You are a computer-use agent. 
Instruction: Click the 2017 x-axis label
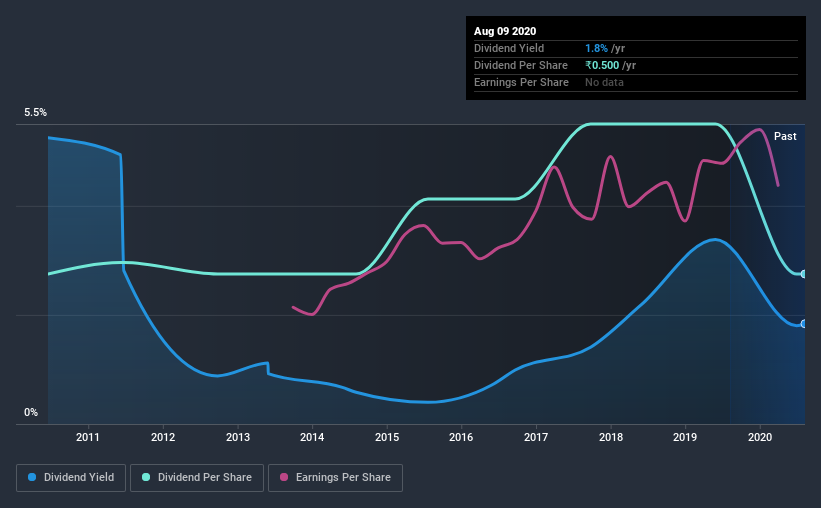[536, 437]
